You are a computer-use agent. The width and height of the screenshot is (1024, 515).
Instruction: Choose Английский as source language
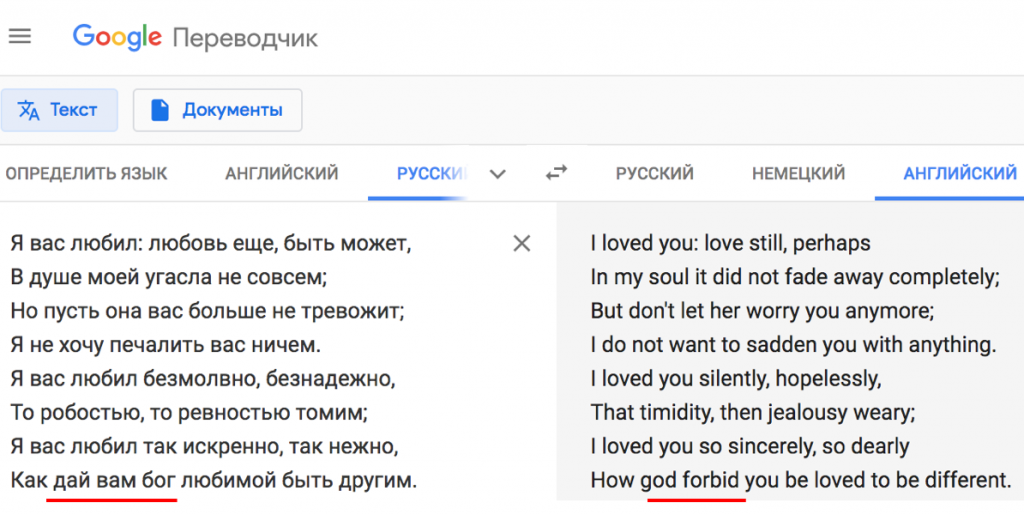click(281, 174)
